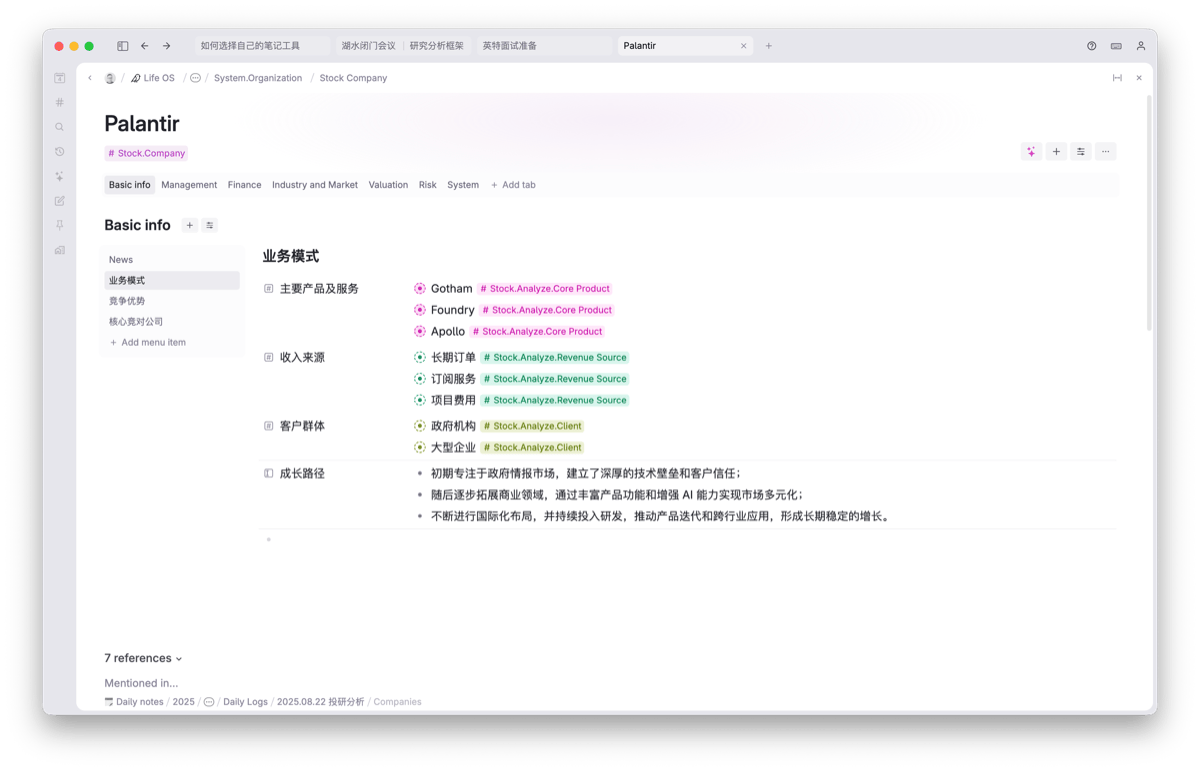The width and height of the screenshot is (1200, 772).
Task: Click the help question mark icon
Action: point(1091,46)
